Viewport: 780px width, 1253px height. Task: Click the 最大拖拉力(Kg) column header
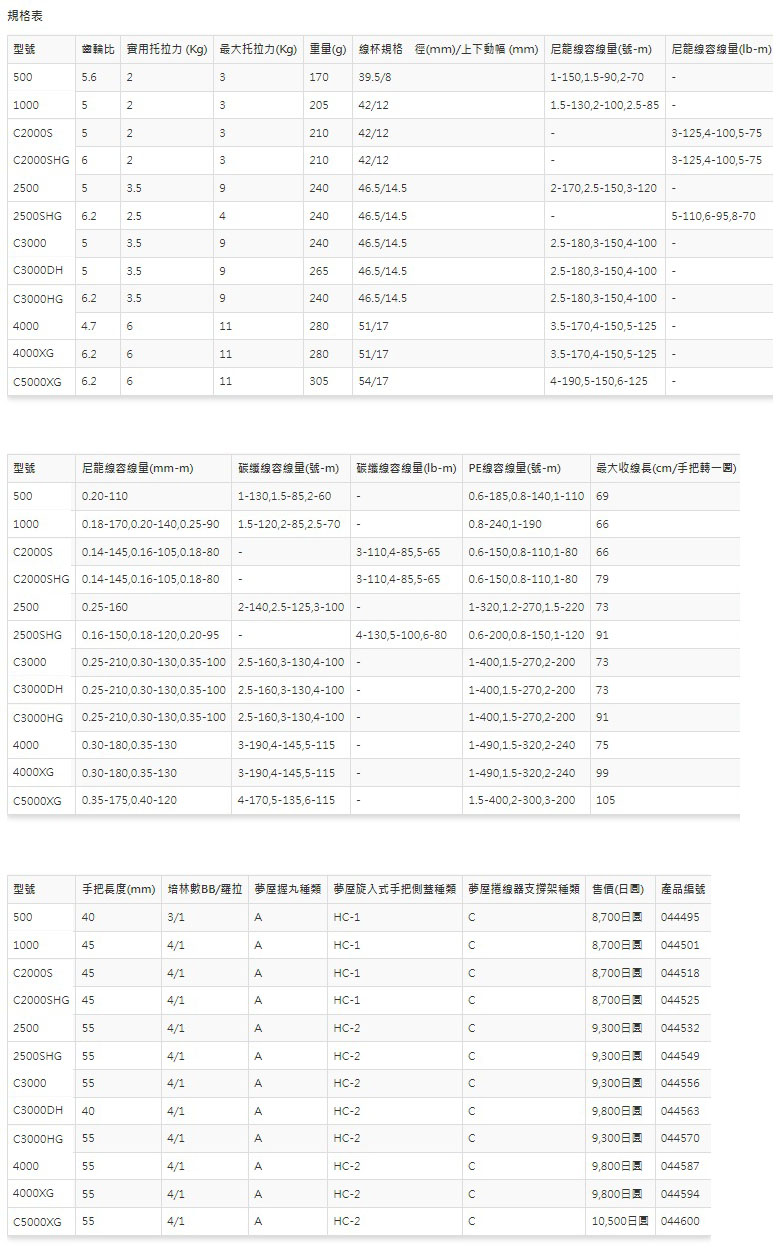(x=258, y=49)
